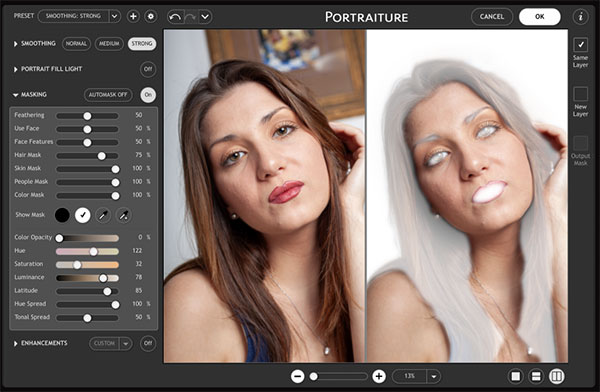Switch to vertical split preview
The width and height of the screenshot is (600, 392).
tap(557, 376)
